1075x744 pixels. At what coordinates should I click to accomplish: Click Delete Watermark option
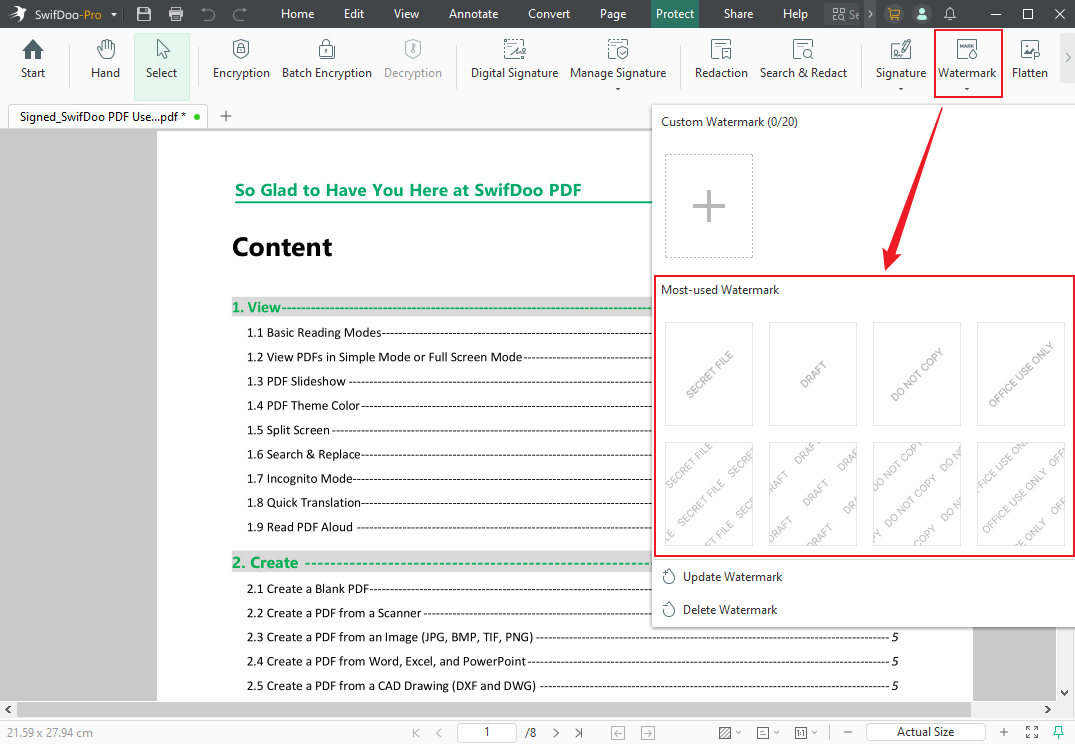[x=729, y=610]
